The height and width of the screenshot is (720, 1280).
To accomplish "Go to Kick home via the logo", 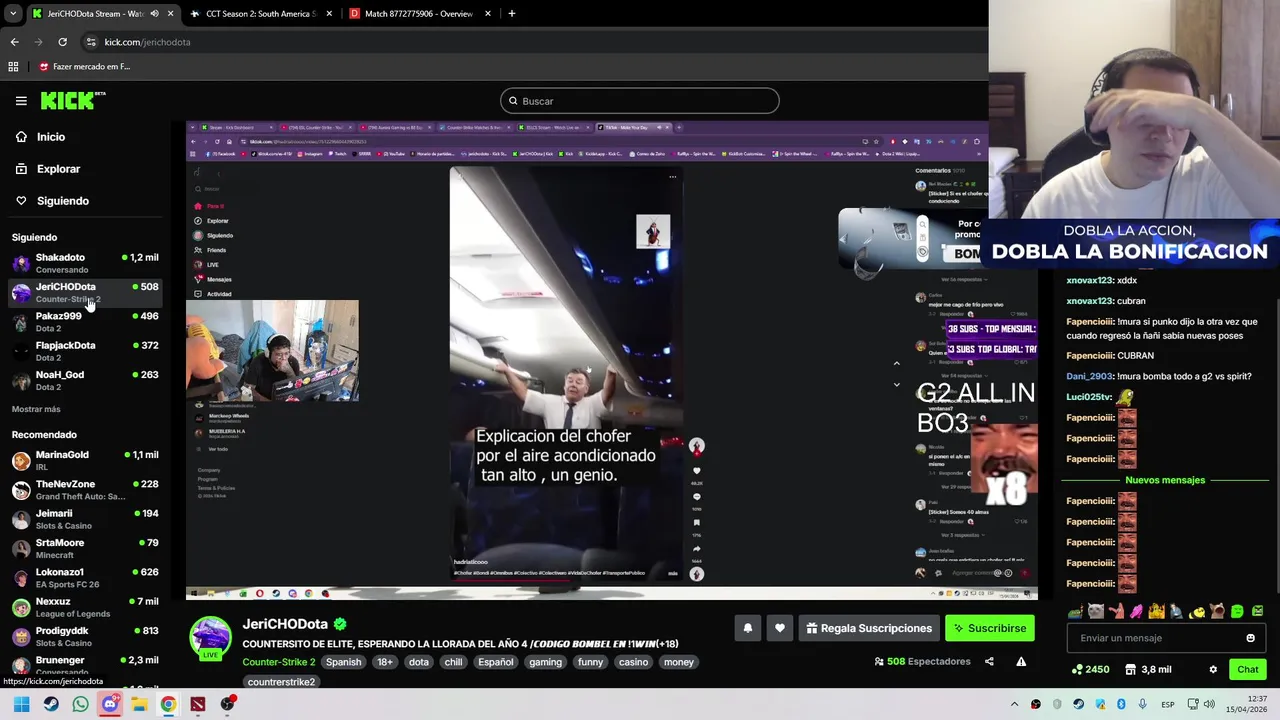I will (72, 100).
